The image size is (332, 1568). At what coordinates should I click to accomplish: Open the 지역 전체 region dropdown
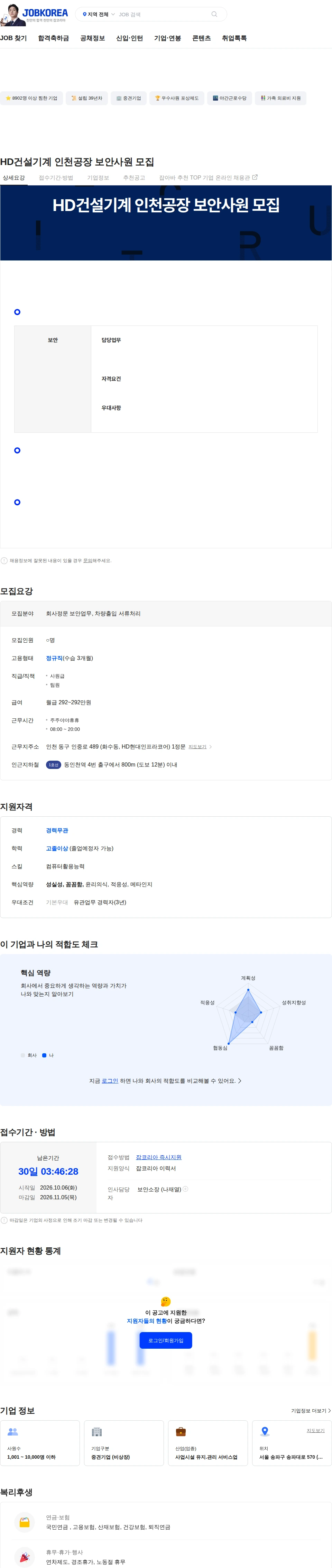coord(99,14)
